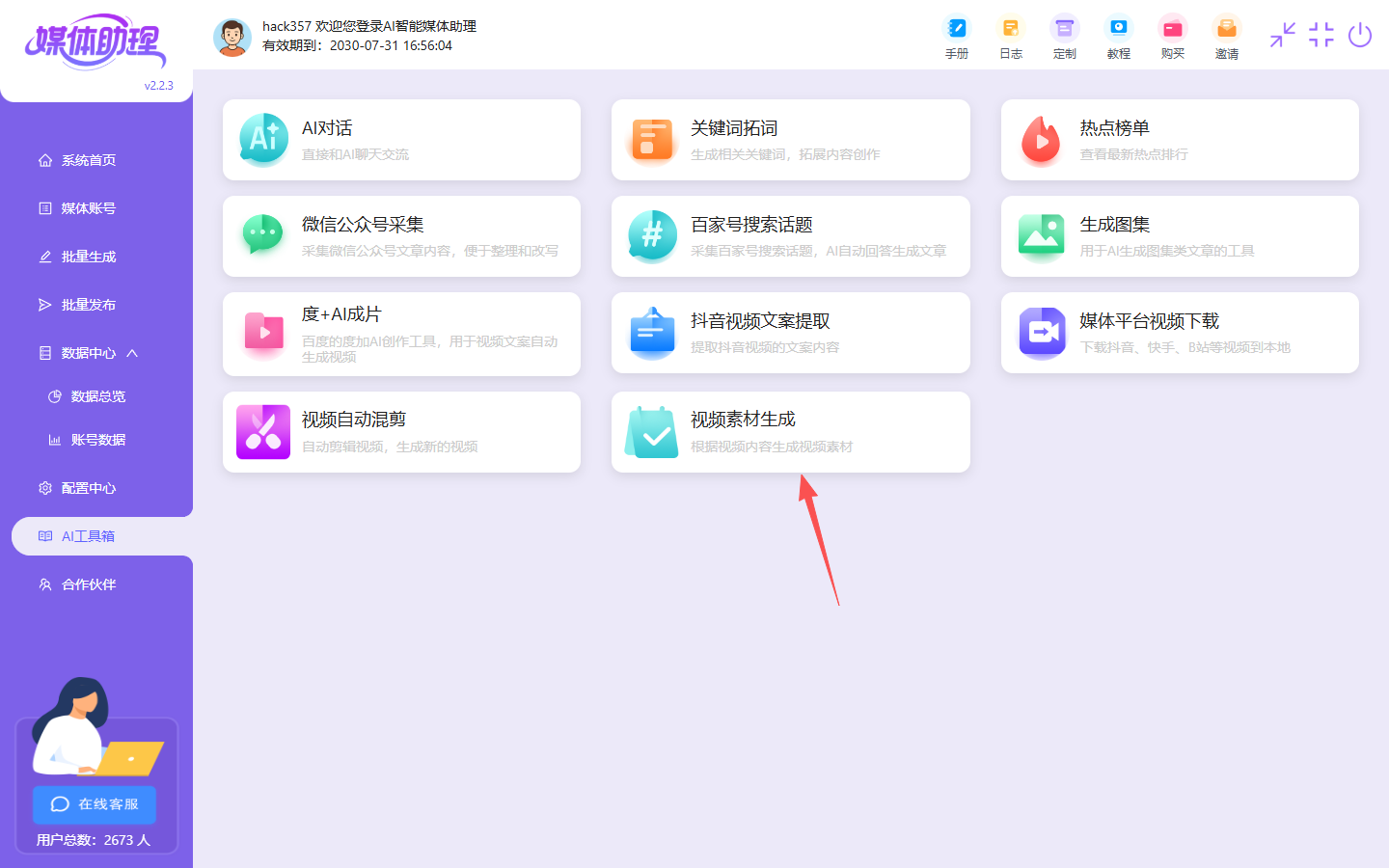1389x868 pixels.
Task: Click the user avatar picture
Action: (x=231, y=37)
